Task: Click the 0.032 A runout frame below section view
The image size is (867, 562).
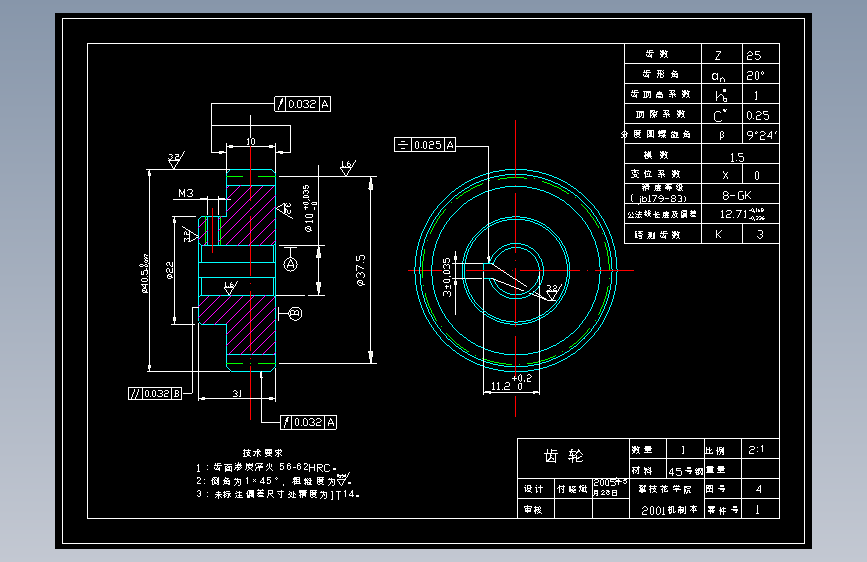Action: coord(308,422)
